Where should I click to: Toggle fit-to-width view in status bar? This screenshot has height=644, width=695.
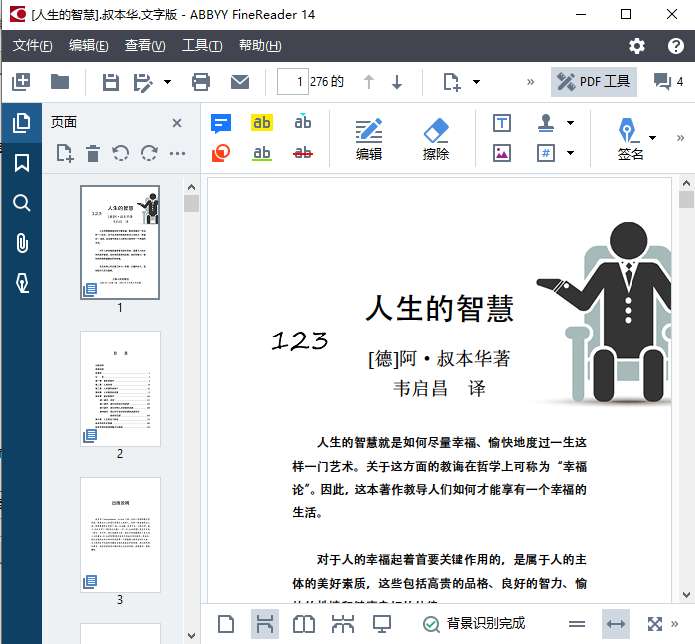616,624
